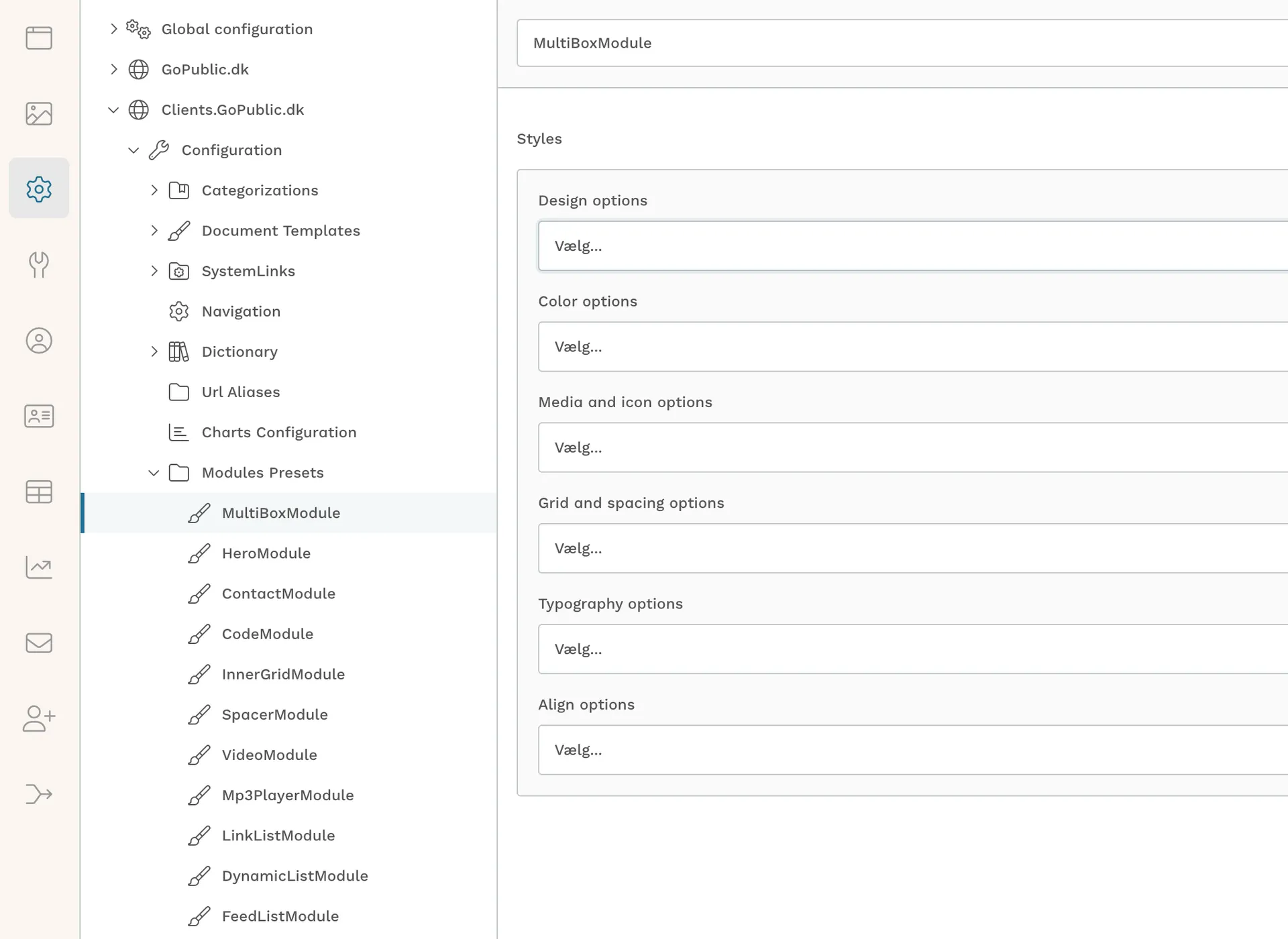Open the envelope mail sidebar icon
Image resolution: width=1288 pixels, height=939 pixels.
point(39,643)
